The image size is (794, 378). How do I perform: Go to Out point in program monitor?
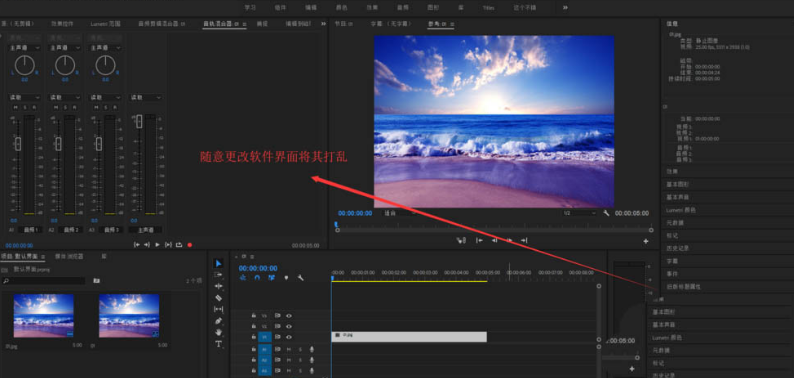(x=525, y=241)
